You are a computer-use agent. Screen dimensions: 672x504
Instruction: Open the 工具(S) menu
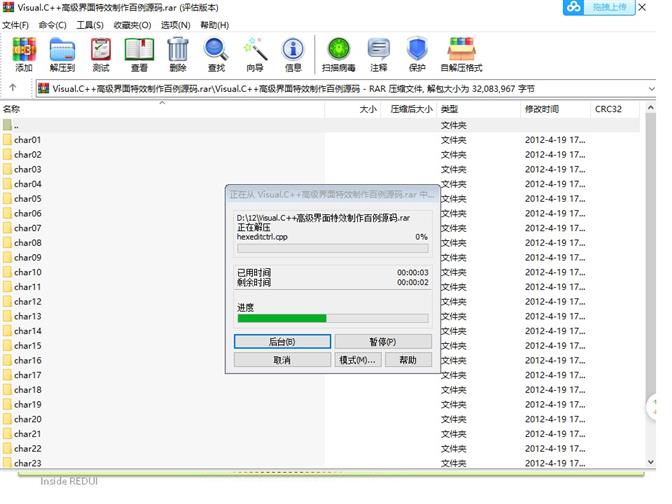tap(90, 25)
